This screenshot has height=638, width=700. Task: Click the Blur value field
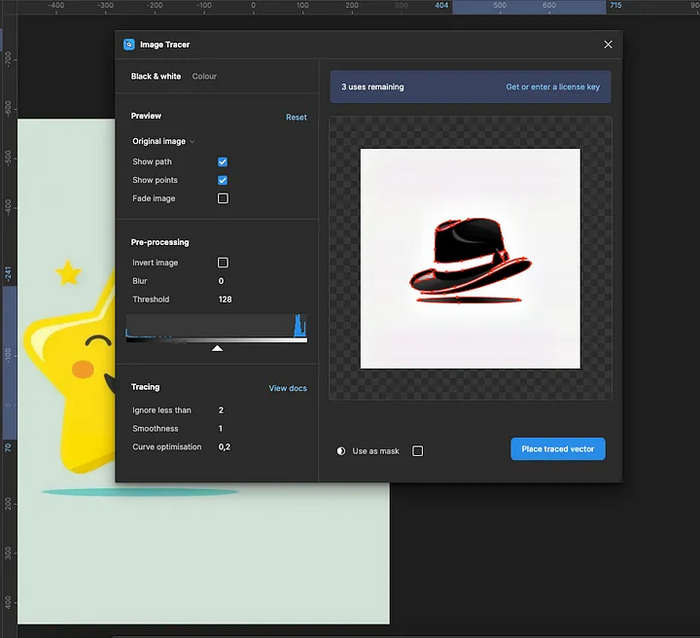point(222,281)
